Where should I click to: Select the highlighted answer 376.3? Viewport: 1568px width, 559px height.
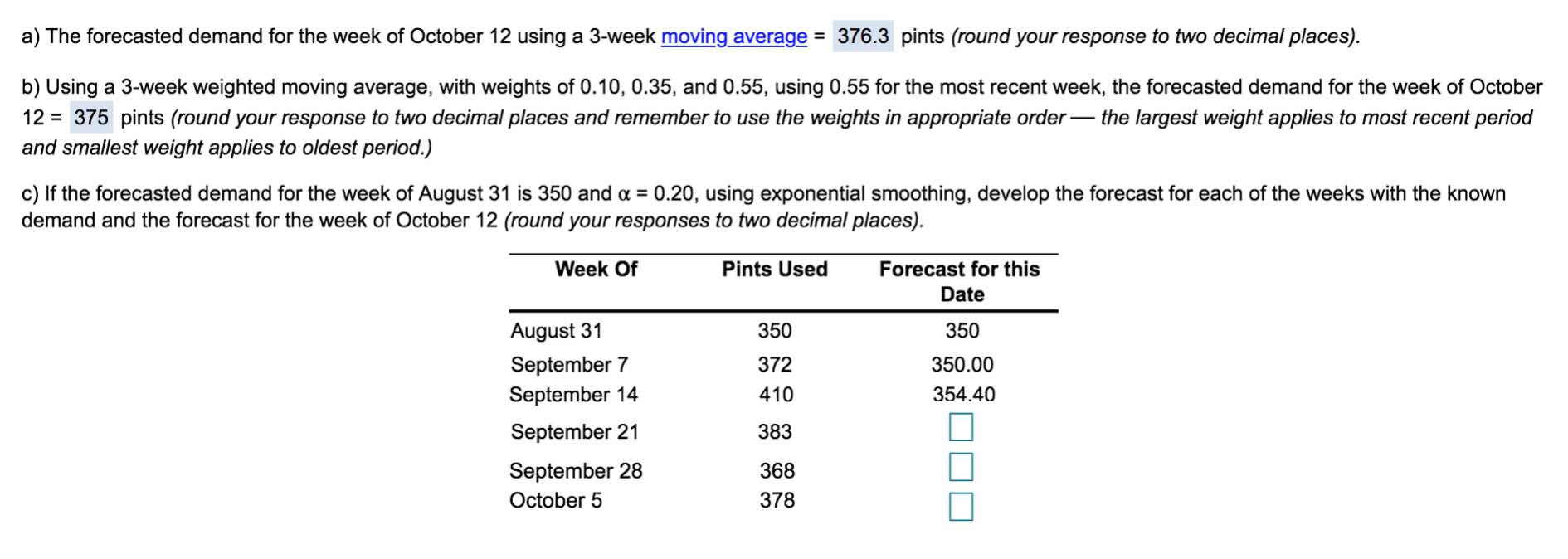pos(860,36)
